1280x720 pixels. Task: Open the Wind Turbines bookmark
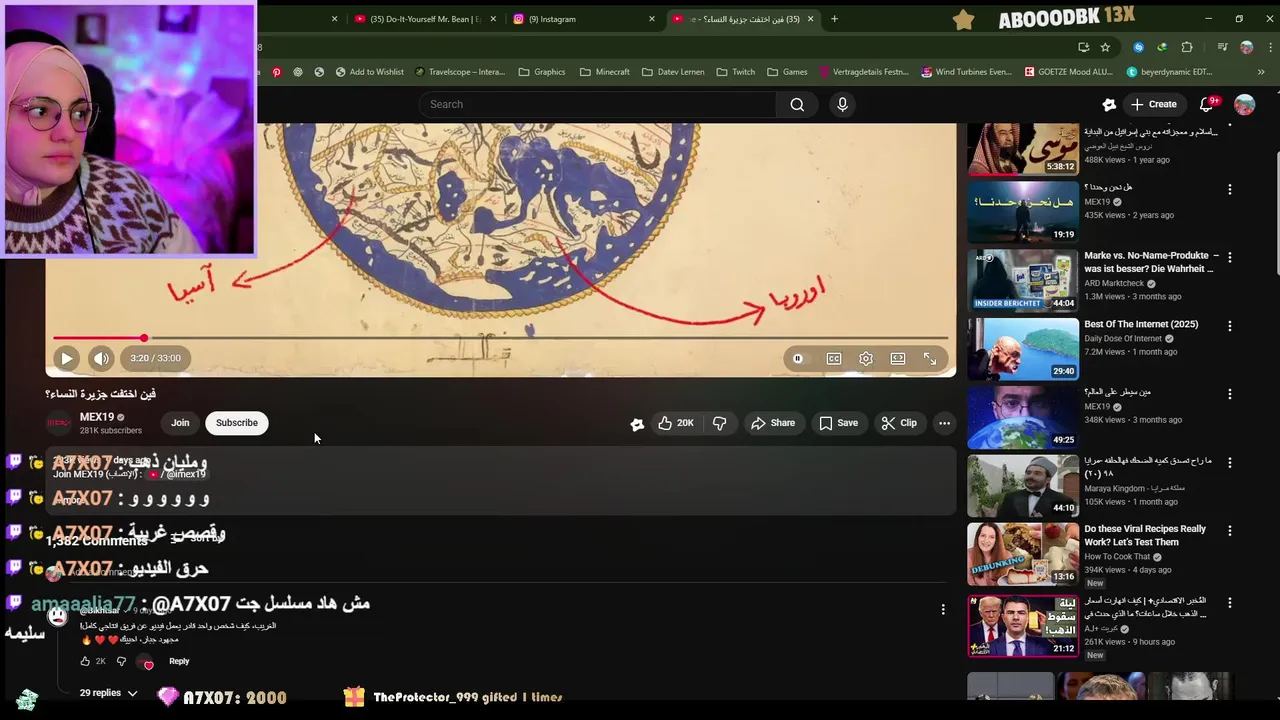point(967,72)
